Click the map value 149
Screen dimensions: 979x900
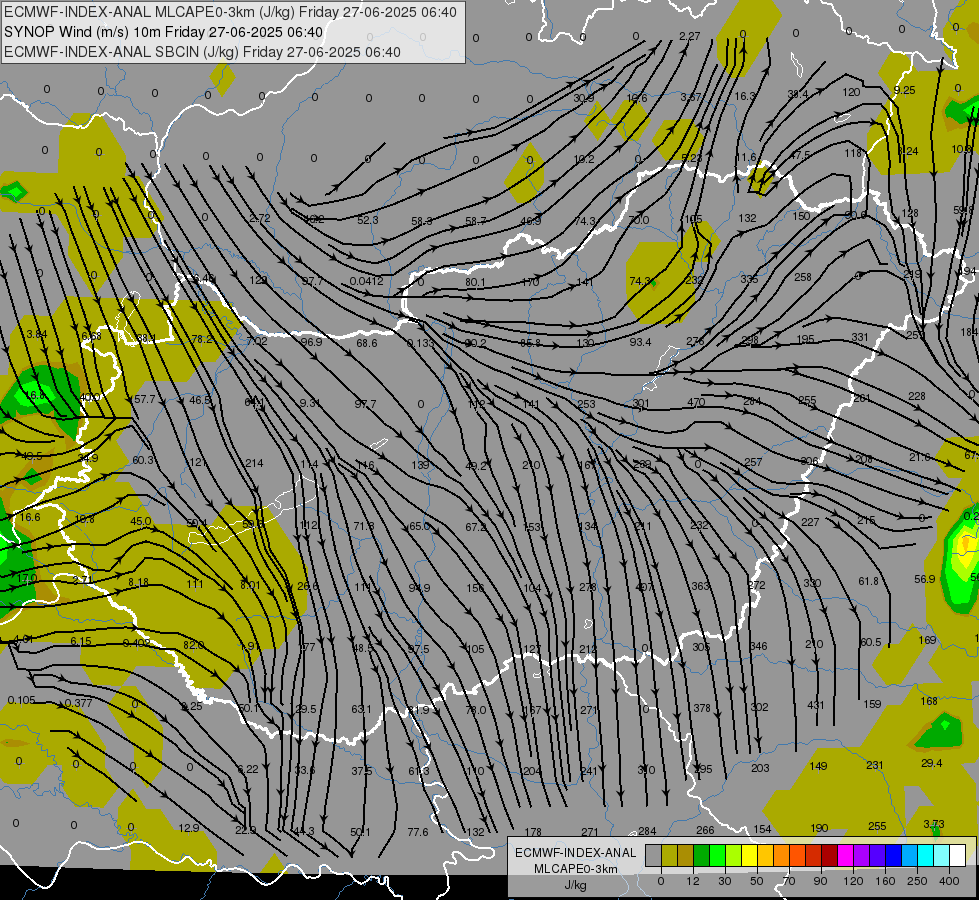[818, 766]
